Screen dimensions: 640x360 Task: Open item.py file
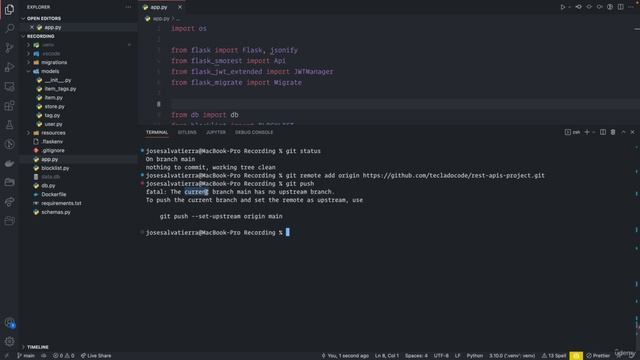pyautogui.click(x=53, y=98)
